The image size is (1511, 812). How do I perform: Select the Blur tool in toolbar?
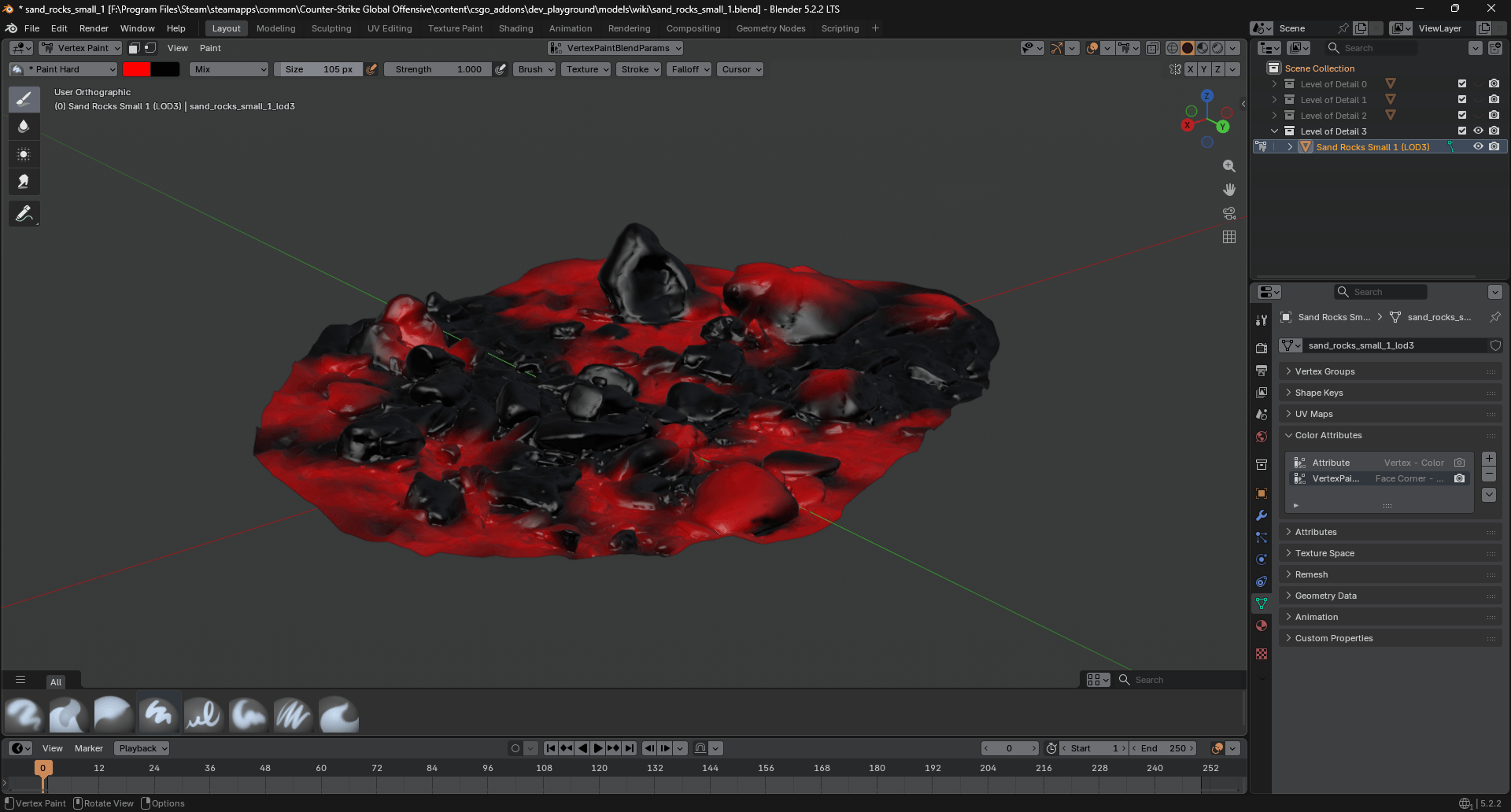24,127
